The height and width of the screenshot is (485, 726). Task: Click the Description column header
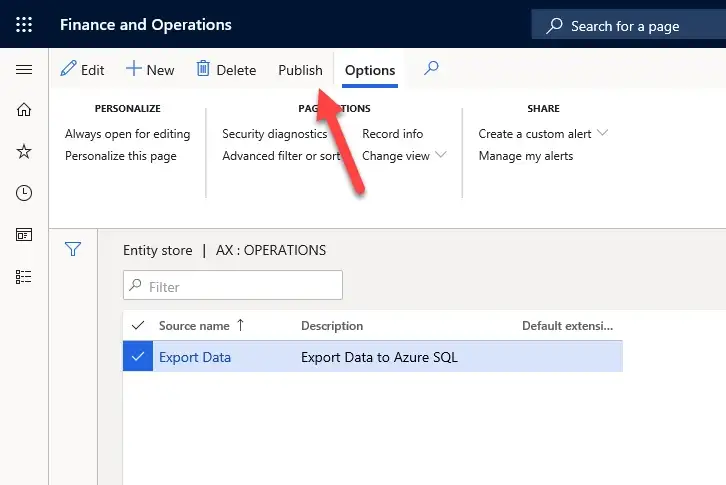tap(332, 326)
